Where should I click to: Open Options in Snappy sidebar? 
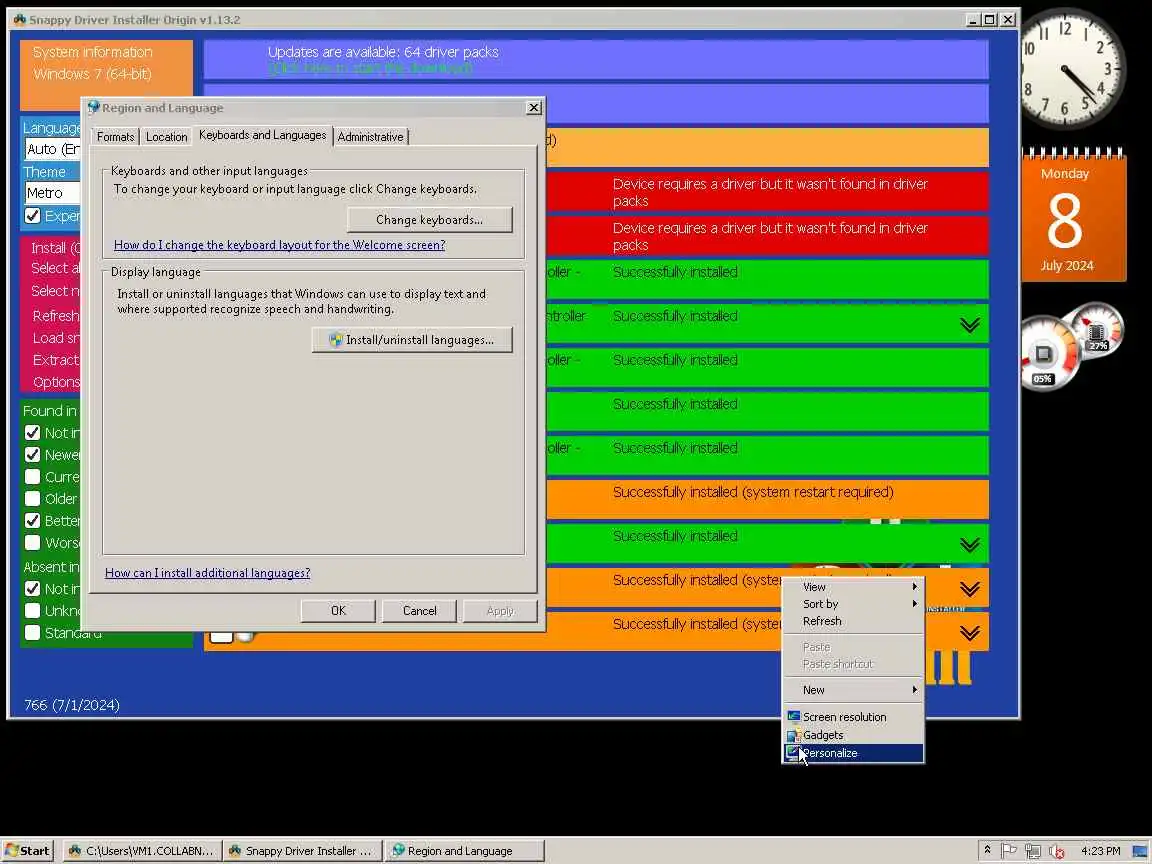coord(57,382)
